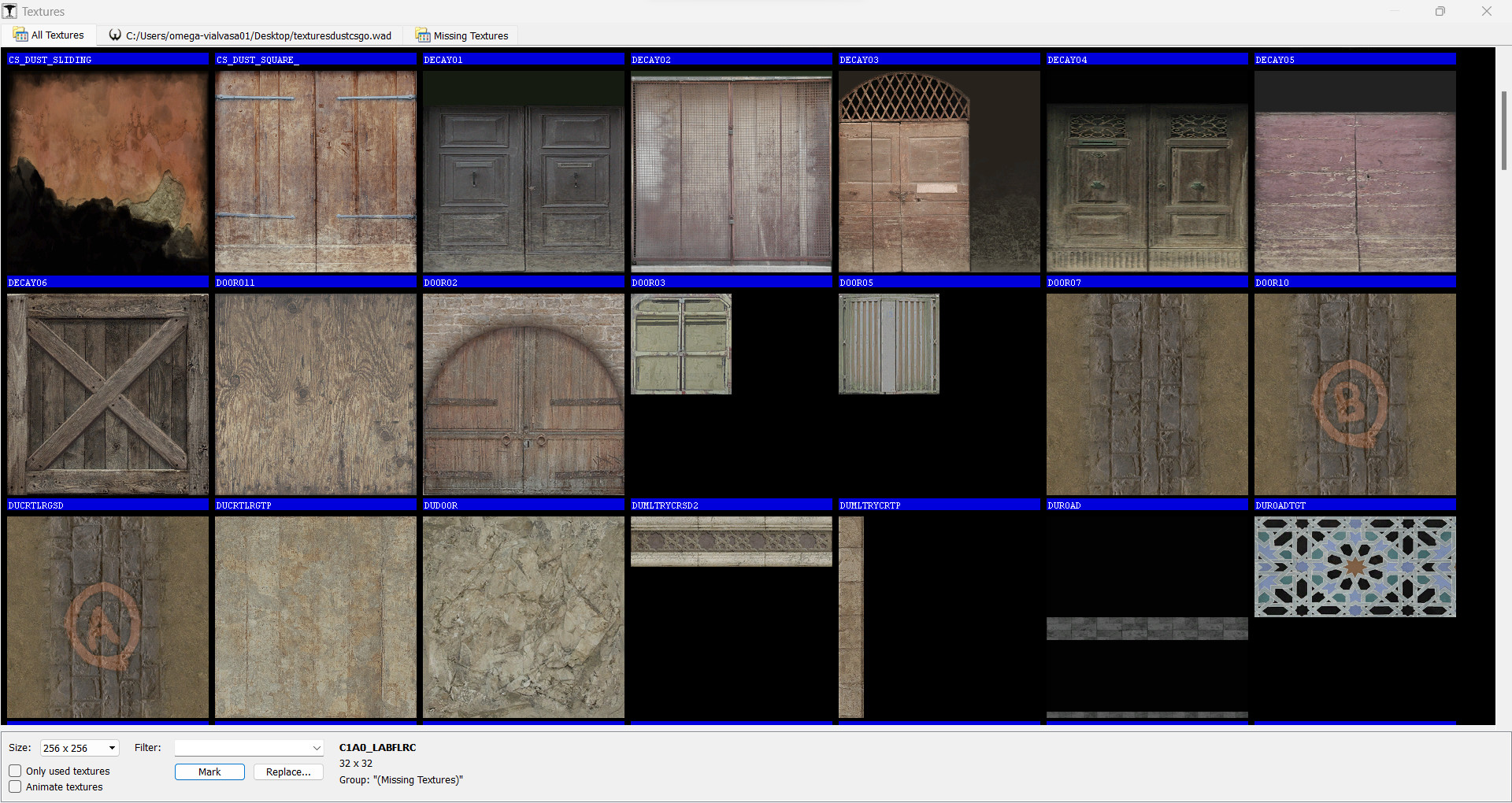The width and height of the screenshot is (1512, 803).
Task: Click the Mark button
Action: [x=209, y=772]
